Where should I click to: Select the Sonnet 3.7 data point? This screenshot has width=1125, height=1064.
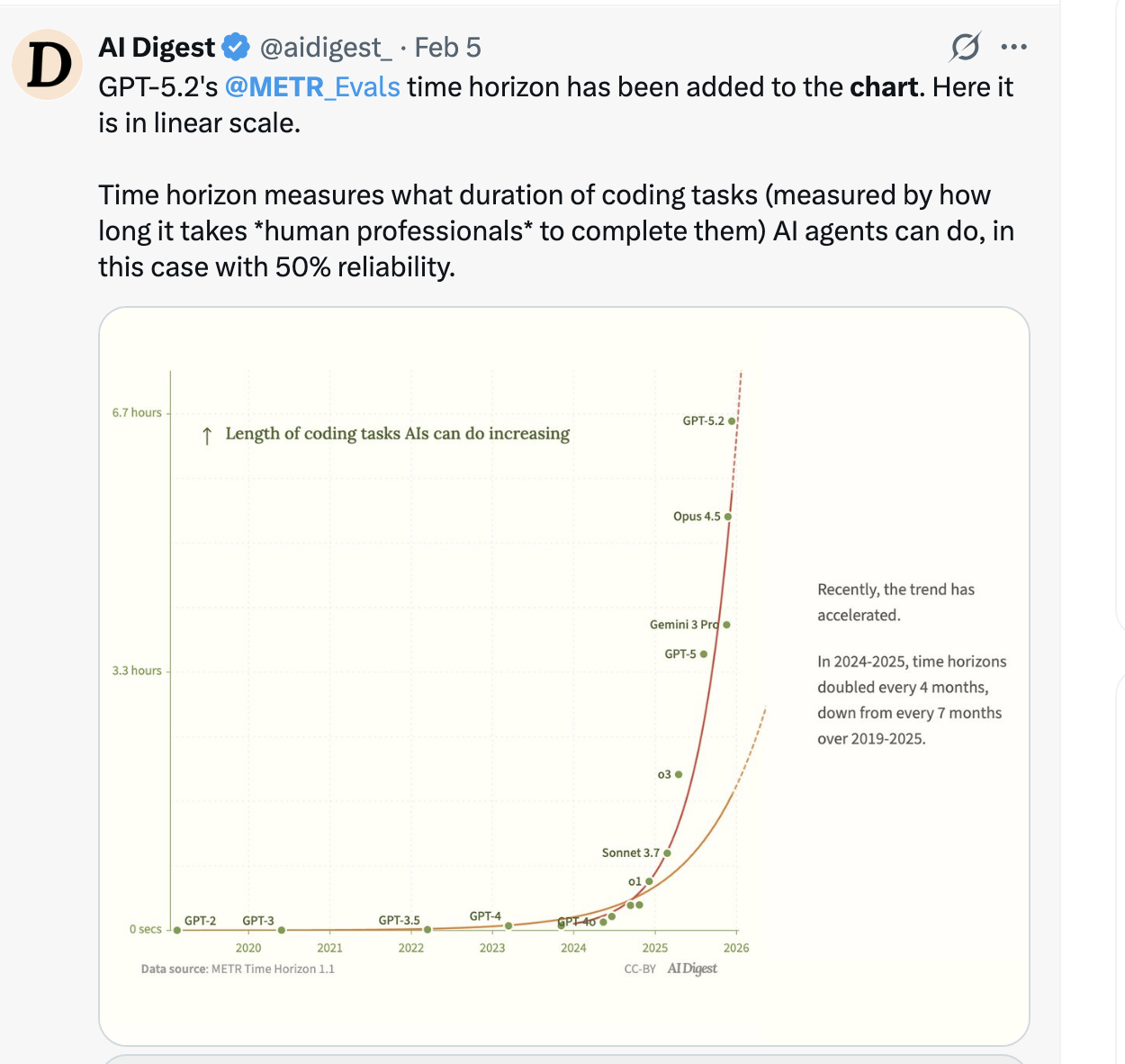tap(667, 853)
